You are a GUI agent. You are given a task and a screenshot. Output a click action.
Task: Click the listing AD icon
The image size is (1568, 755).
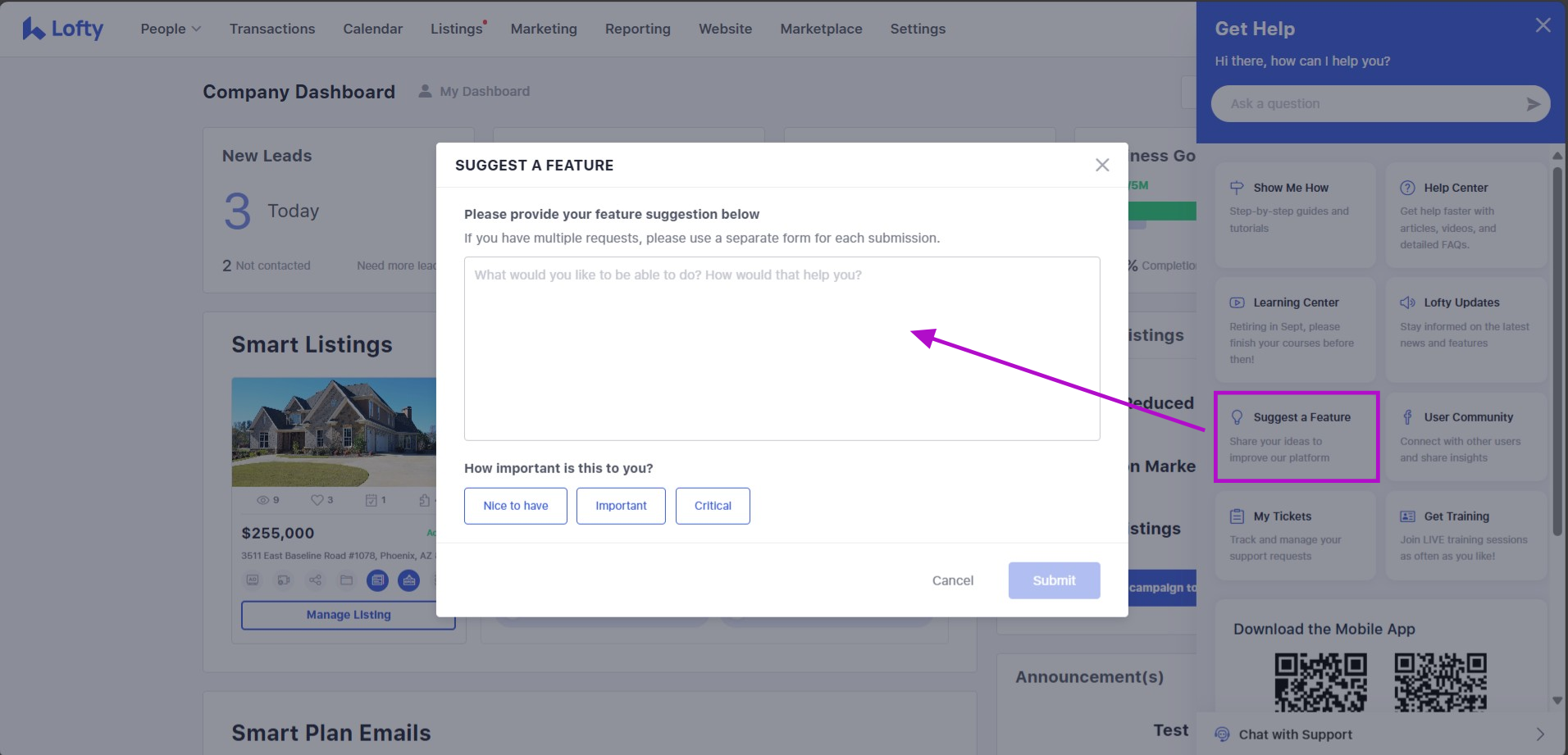(x=253, y=580)
